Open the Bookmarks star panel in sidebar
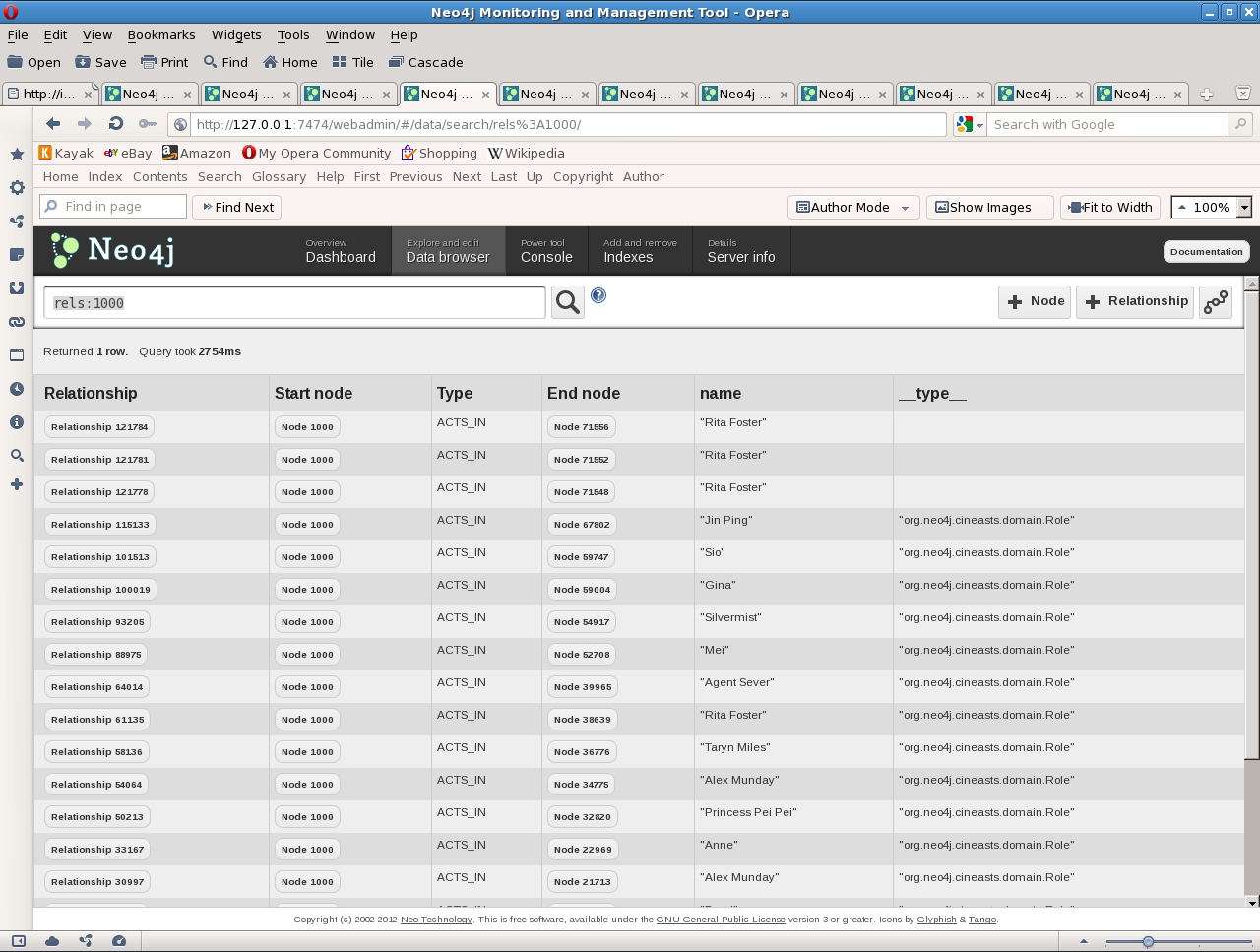 coord(17,155)
